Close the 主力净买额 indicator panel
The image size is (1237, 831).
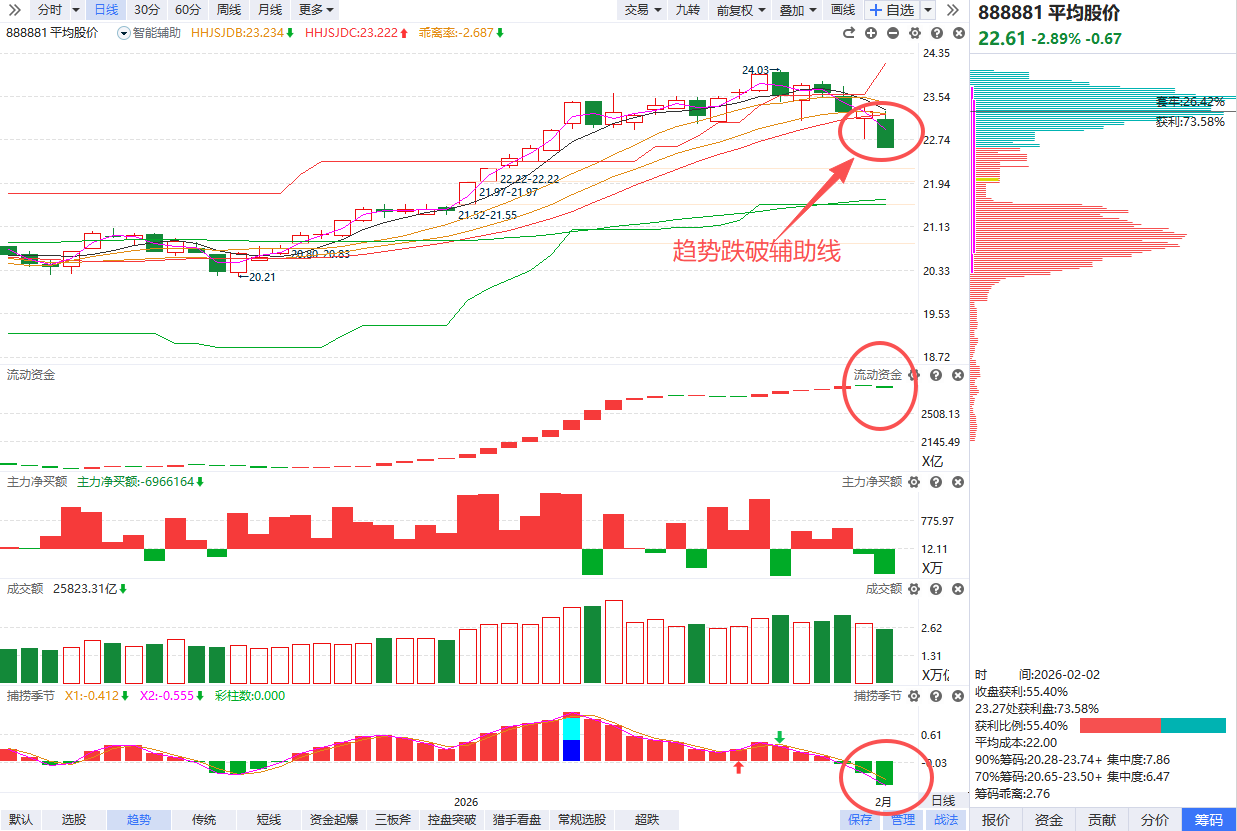point(957,481)
